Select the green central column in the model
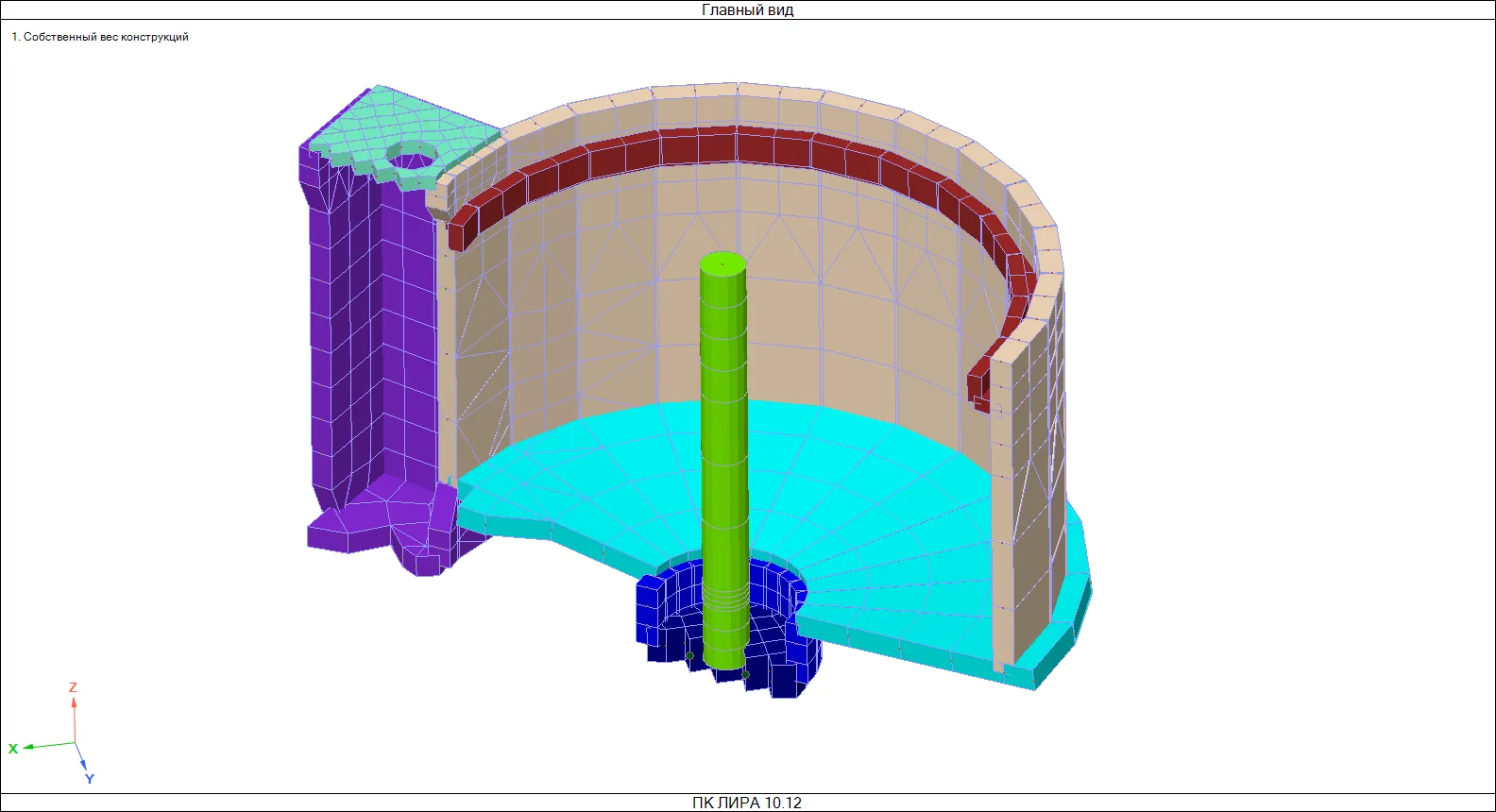 (724, 462)
